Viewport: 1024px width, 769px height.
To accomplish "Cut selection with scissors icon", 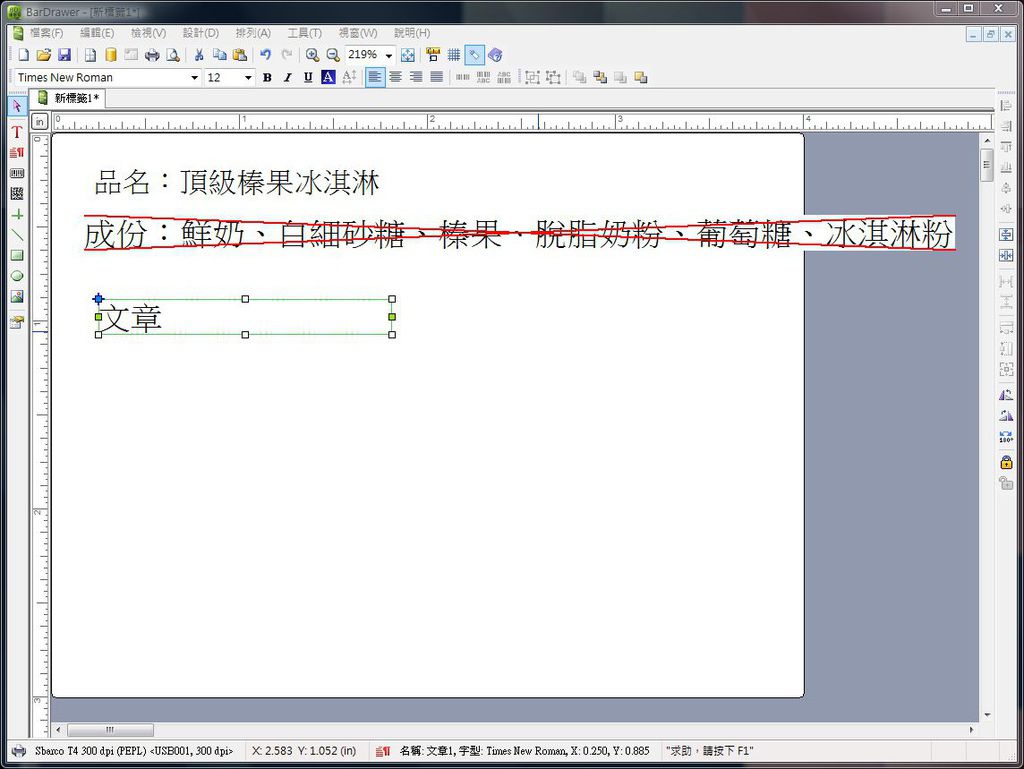I will (x=199, y=55).
